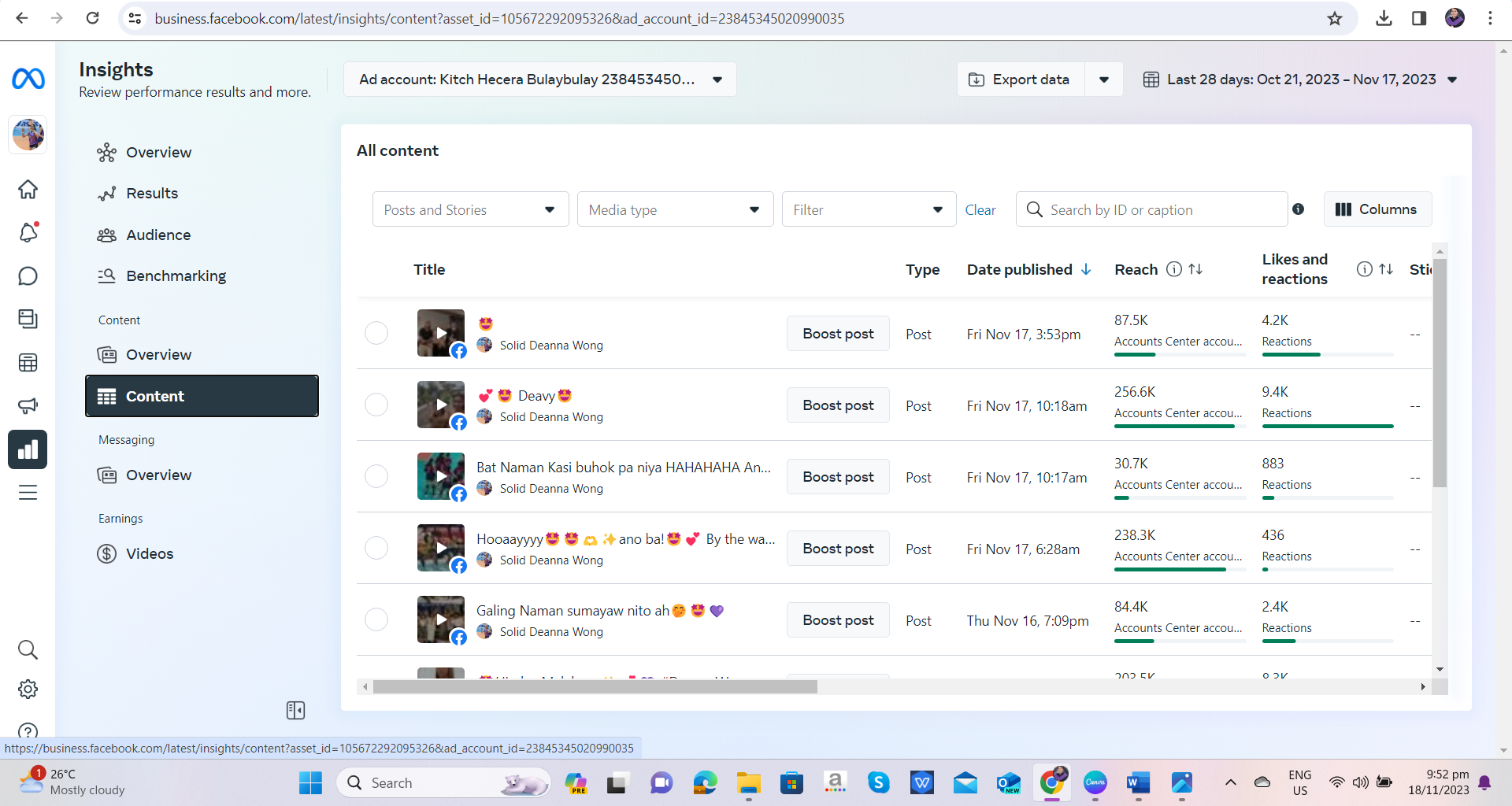Open the Settings gear icon
Viewport: 1512px width, 806px height.
pos(28,690)
